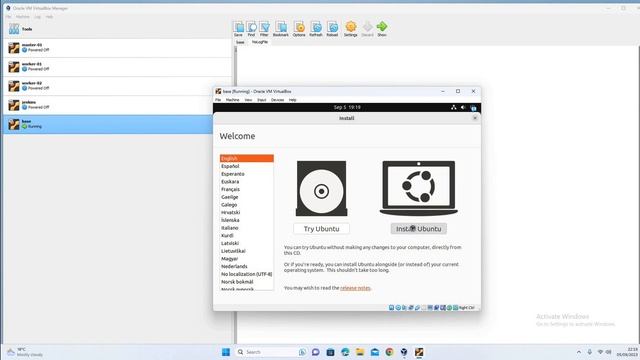
Task: Click the green Show arrow icon
Action: 382,29
